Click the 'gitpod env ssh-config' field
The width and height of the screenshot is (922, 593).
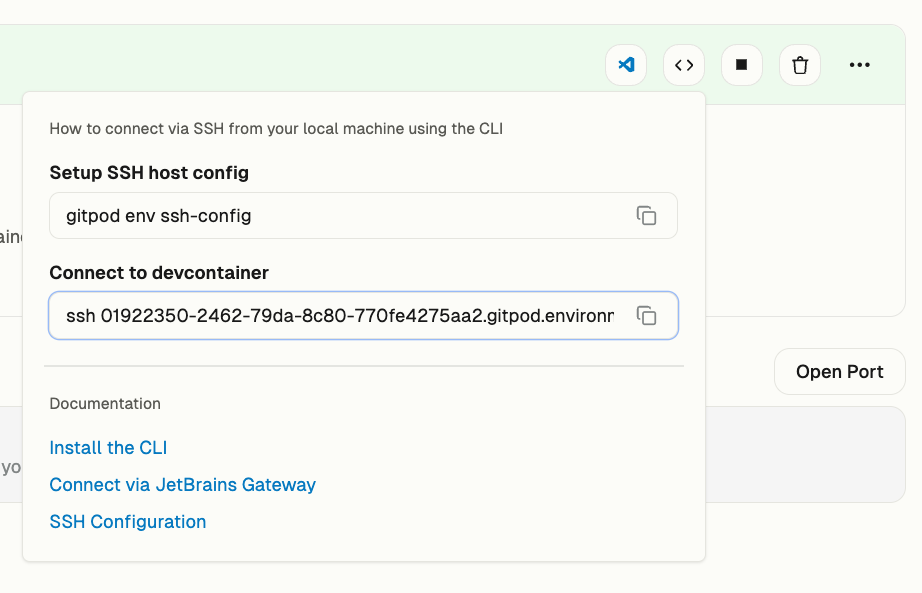363,216
